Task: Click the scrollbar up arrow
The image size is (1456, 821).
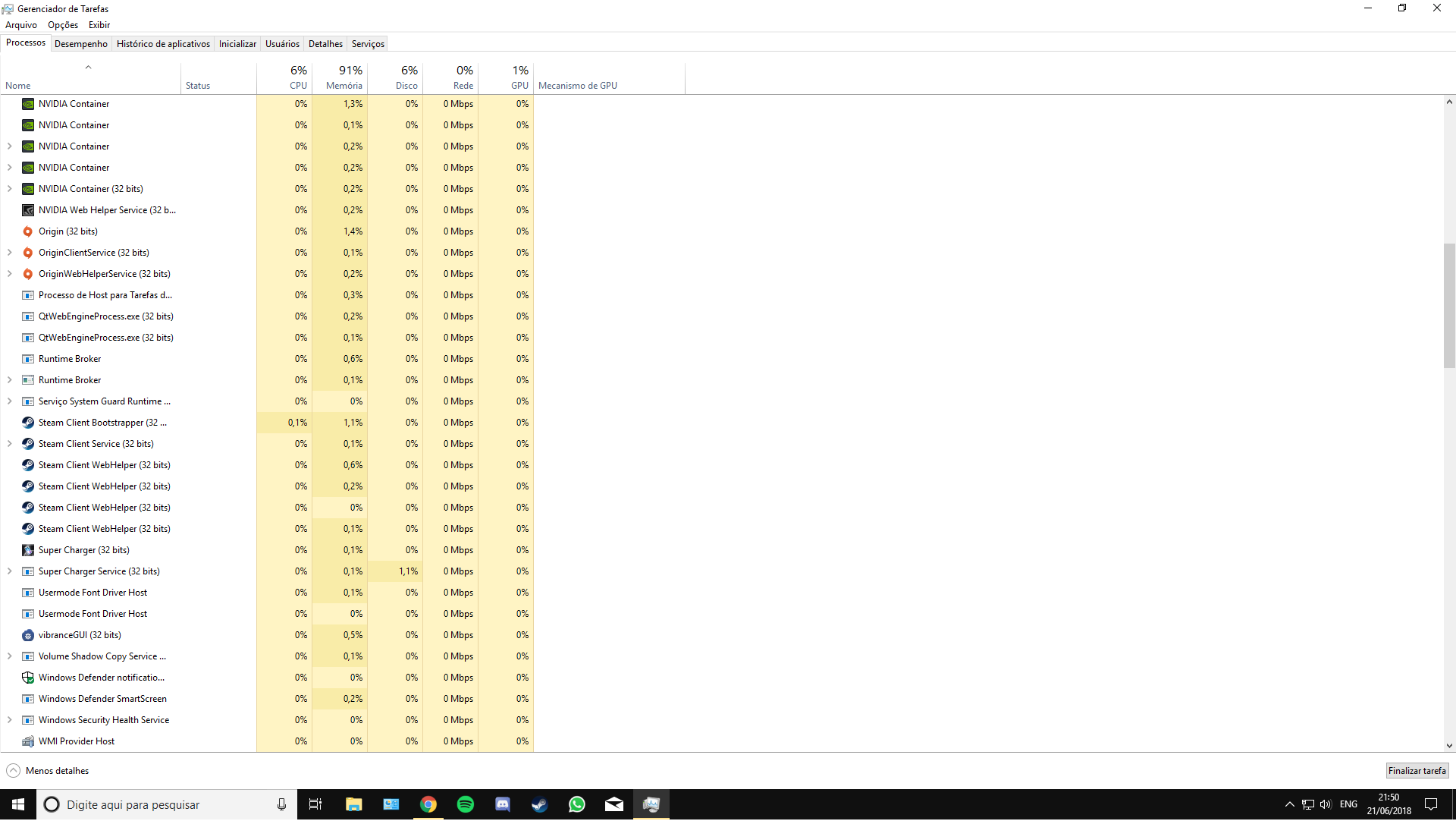Action: (x=1449, y=102)
